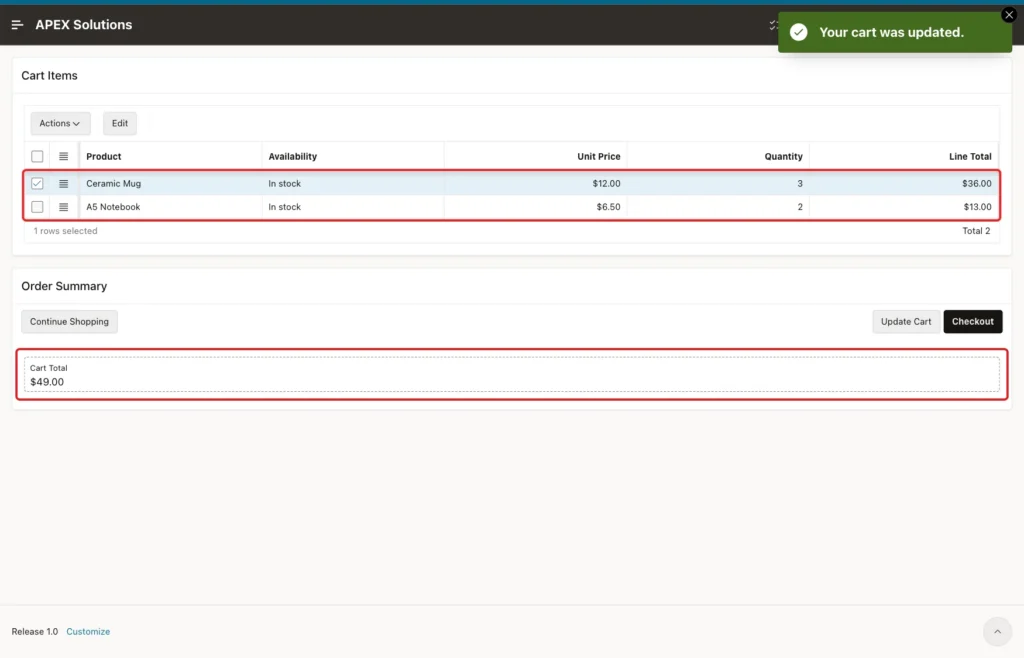Viewport: 1024px width, 658px height.
Task: Click the $36.00 line total cell
Action: pyautogui.click(x=904, y=184)
